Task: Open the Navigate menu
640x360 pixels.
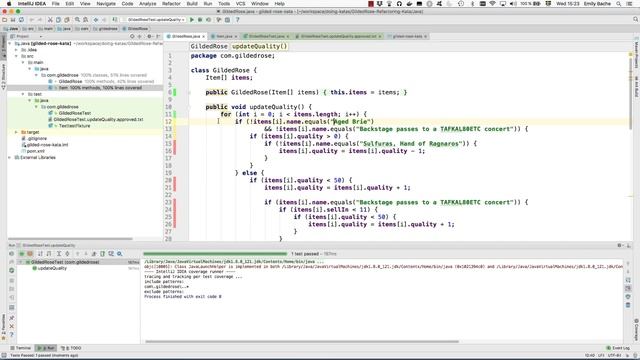Action: 106,4
